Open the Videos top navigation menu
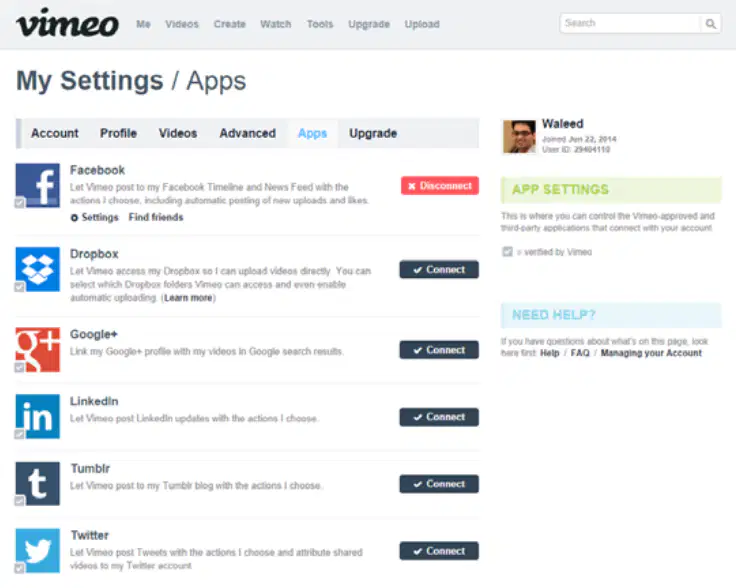 click(182, 24)
